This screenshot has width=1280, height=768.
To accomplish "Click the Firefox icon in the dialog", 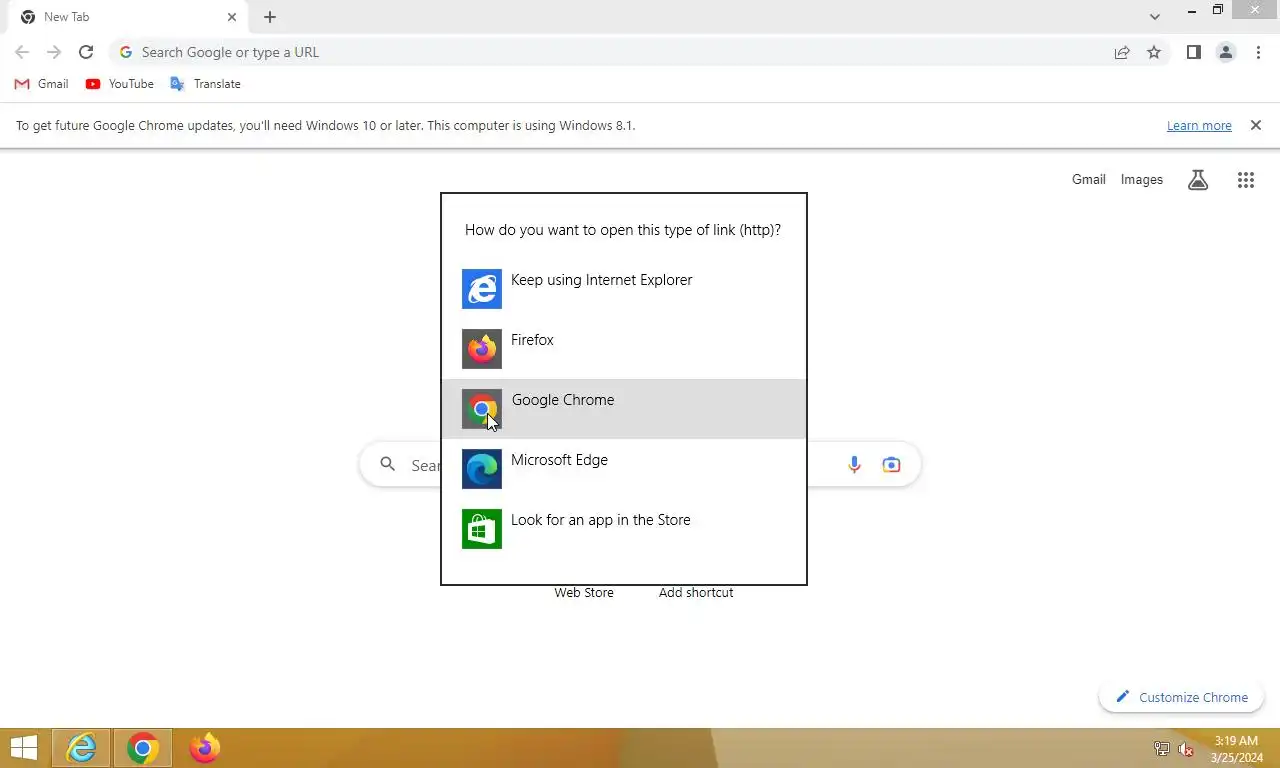I will [482, 349].
